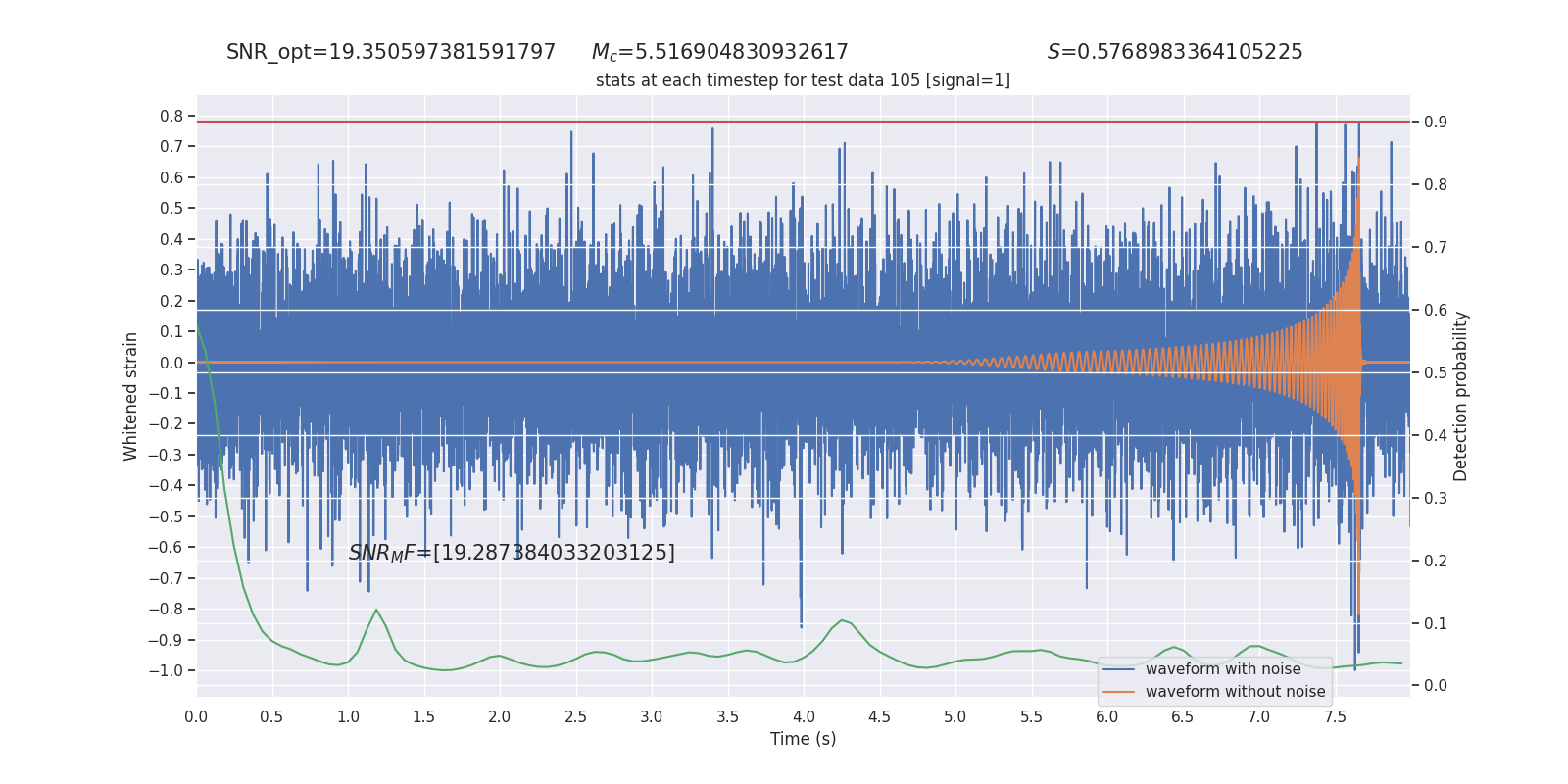This screenshot has width=1568, height=784.
Task: Click the −1.0 tick on left axis
Action: tap(166, 670)
